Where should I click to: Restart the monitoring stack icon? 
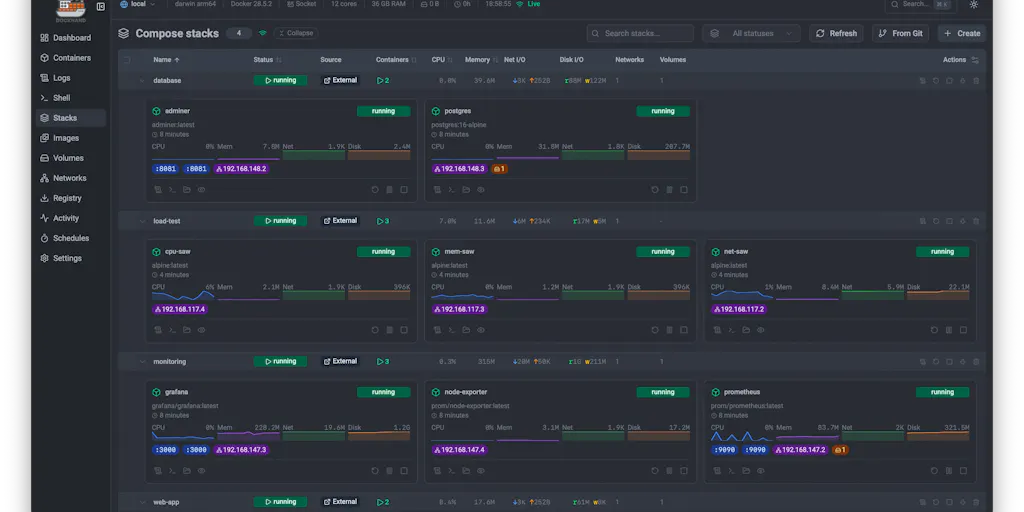[x=936, y=362]
